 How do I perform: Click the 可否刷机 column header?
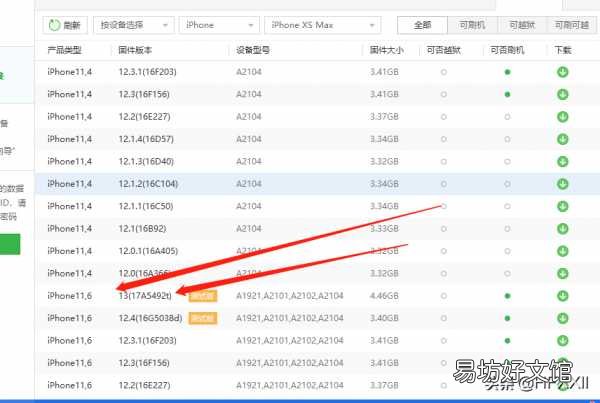tap(507, 50)
